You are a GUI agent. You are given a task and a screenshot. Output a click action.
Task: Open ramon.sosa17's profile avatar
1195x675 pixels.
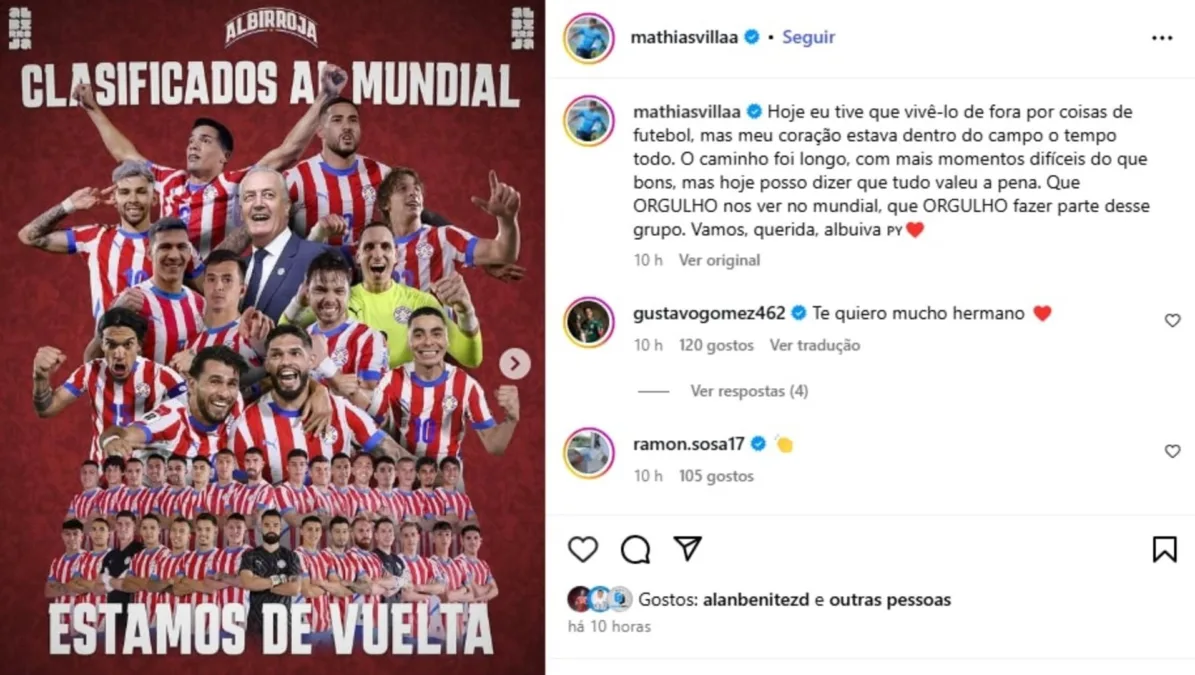(589, 452)
